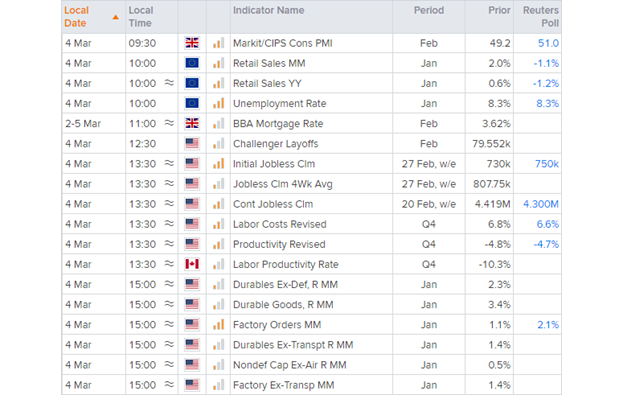The height and width of the screenshot is (395, 624).
Task: Click the approximate-time symbol on the Retail Sales YY row
Action: click(169, 83)
